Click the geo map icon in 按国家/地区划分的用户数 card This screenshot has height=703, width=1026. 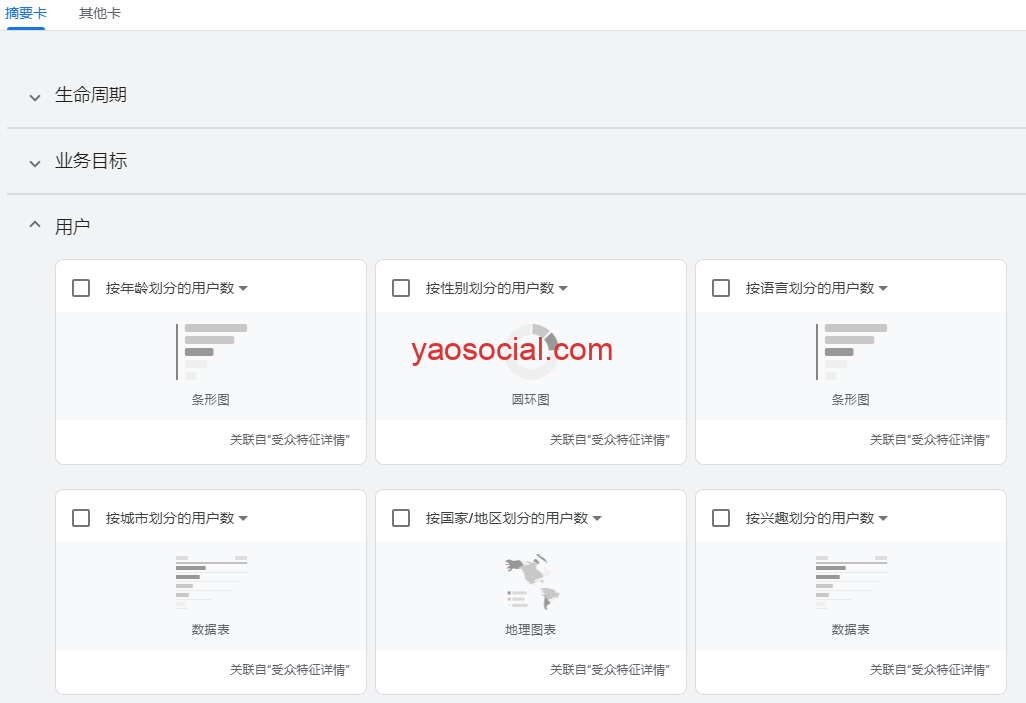531,582
